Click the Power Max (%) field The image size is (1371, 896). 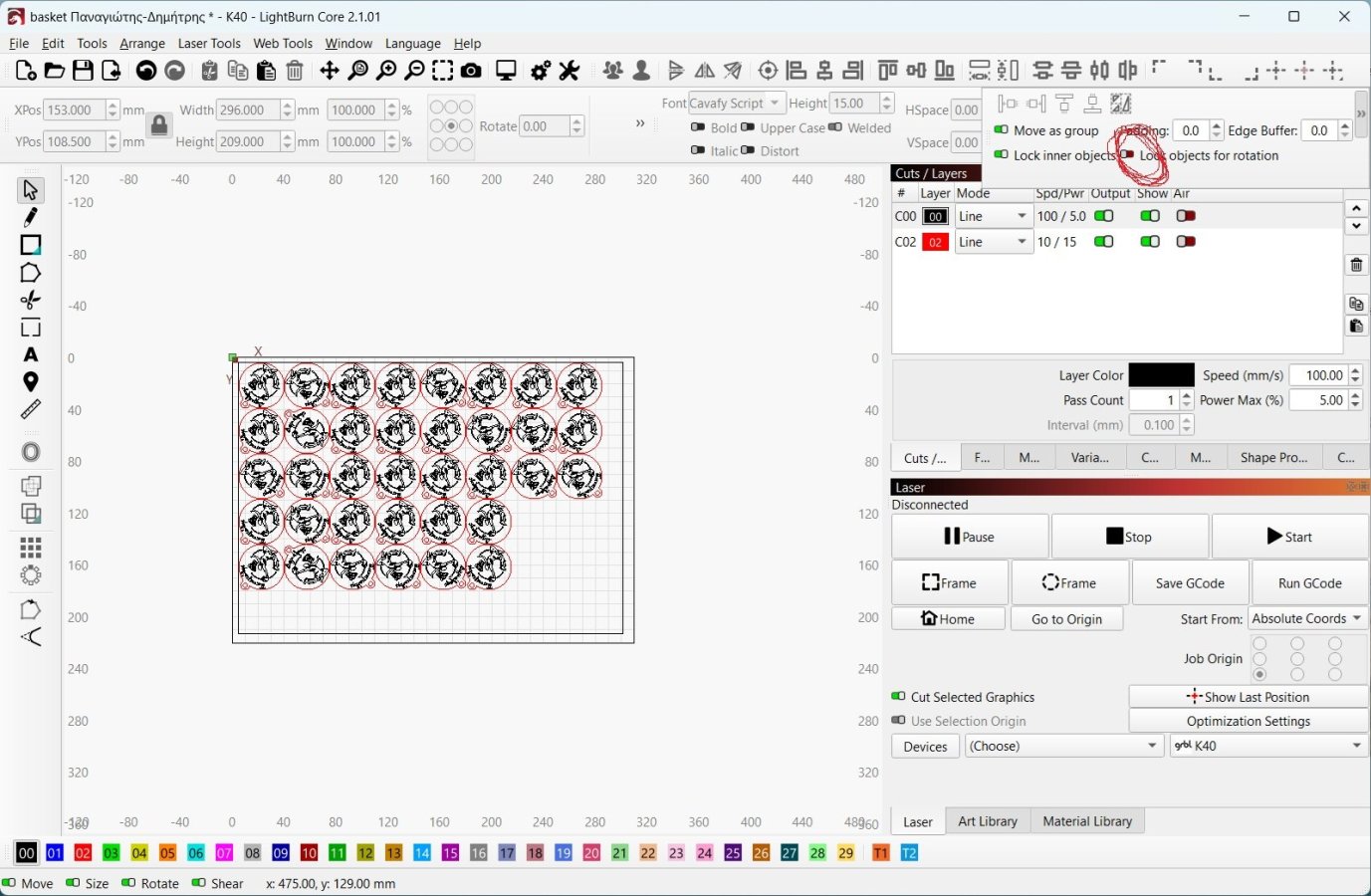[x=1319, y=400]
